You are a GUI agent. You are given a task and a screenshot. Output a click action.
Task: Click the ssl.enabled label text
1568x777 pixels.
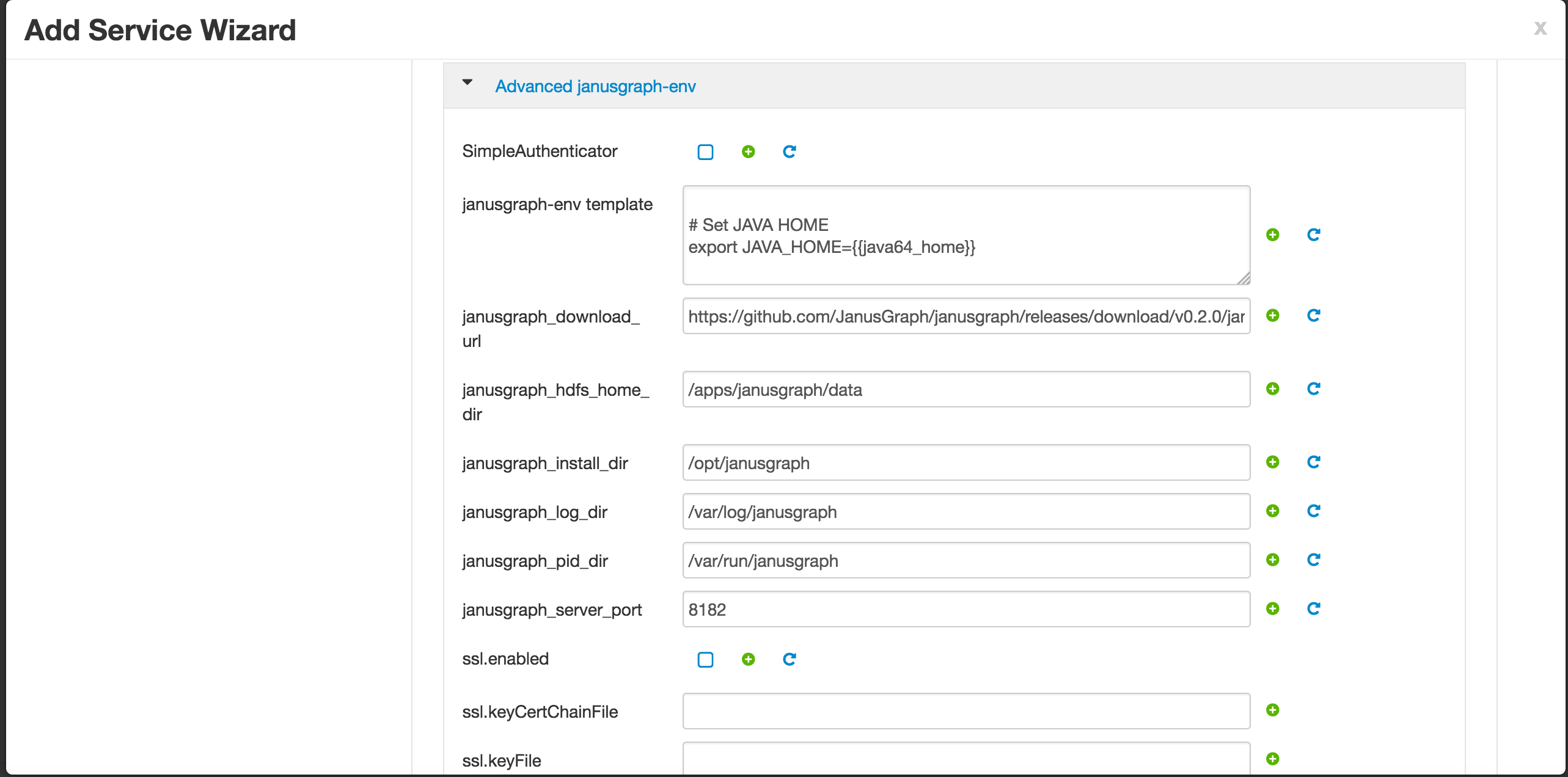(505, 658)
